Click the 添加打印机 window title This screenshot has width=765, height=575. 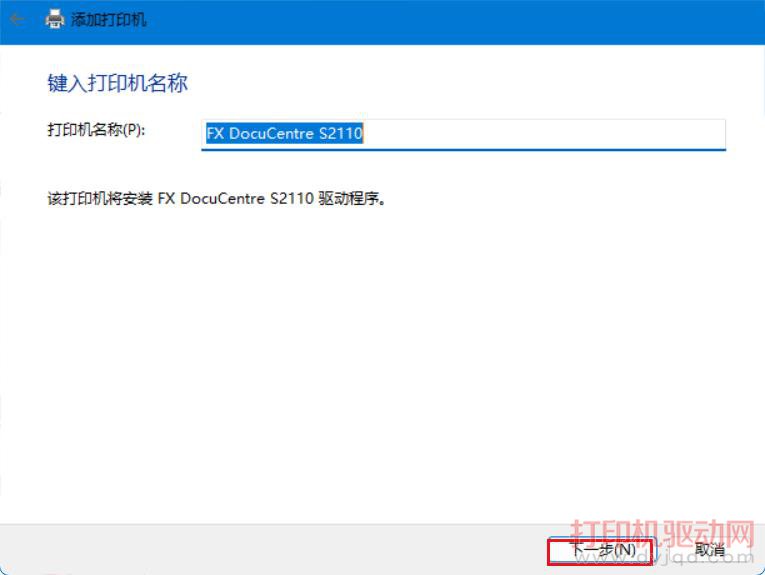(108, 20)
